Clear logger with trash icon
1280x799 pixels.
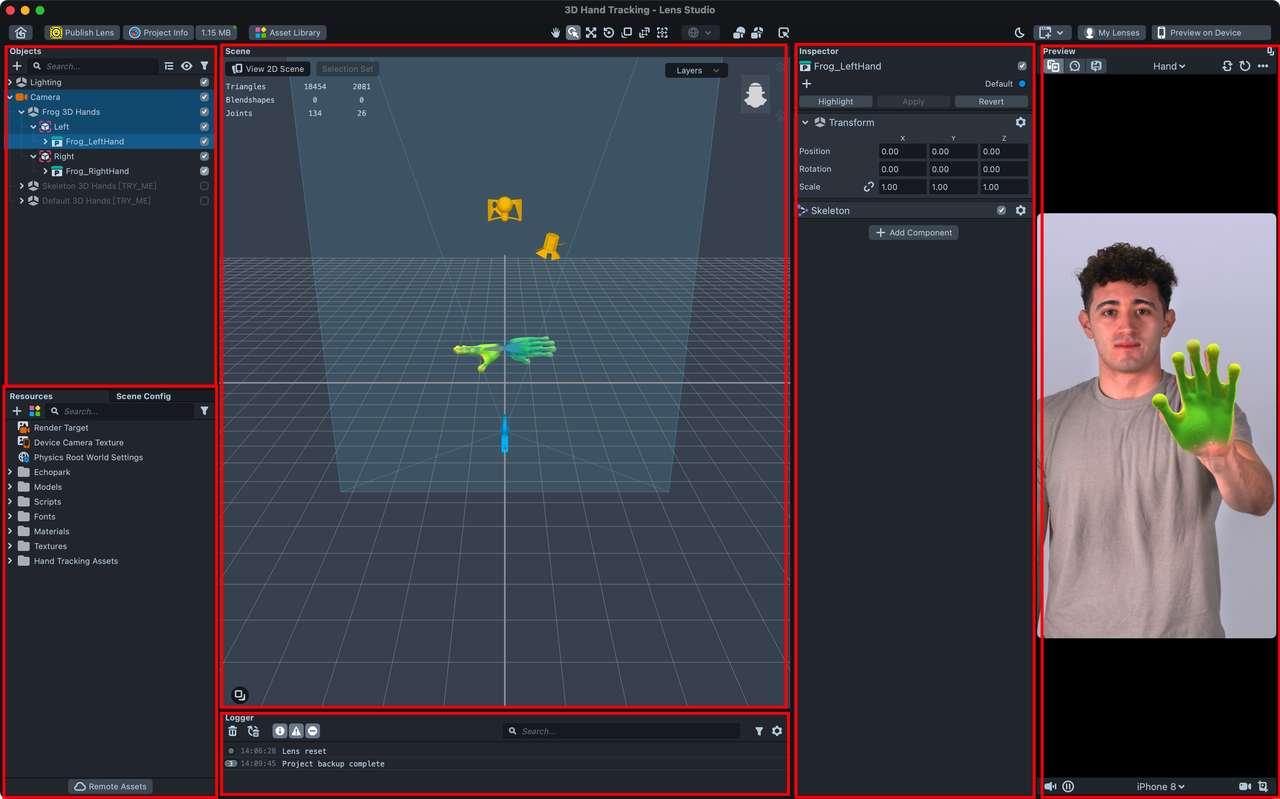[233, 731]
